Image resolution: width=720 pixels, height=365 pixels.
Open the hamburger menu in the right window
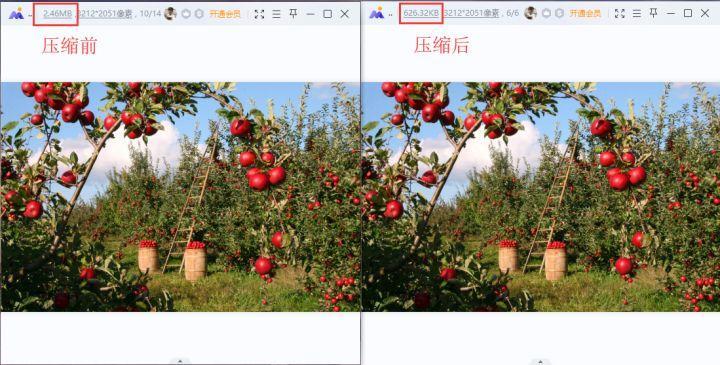[637, 14]
